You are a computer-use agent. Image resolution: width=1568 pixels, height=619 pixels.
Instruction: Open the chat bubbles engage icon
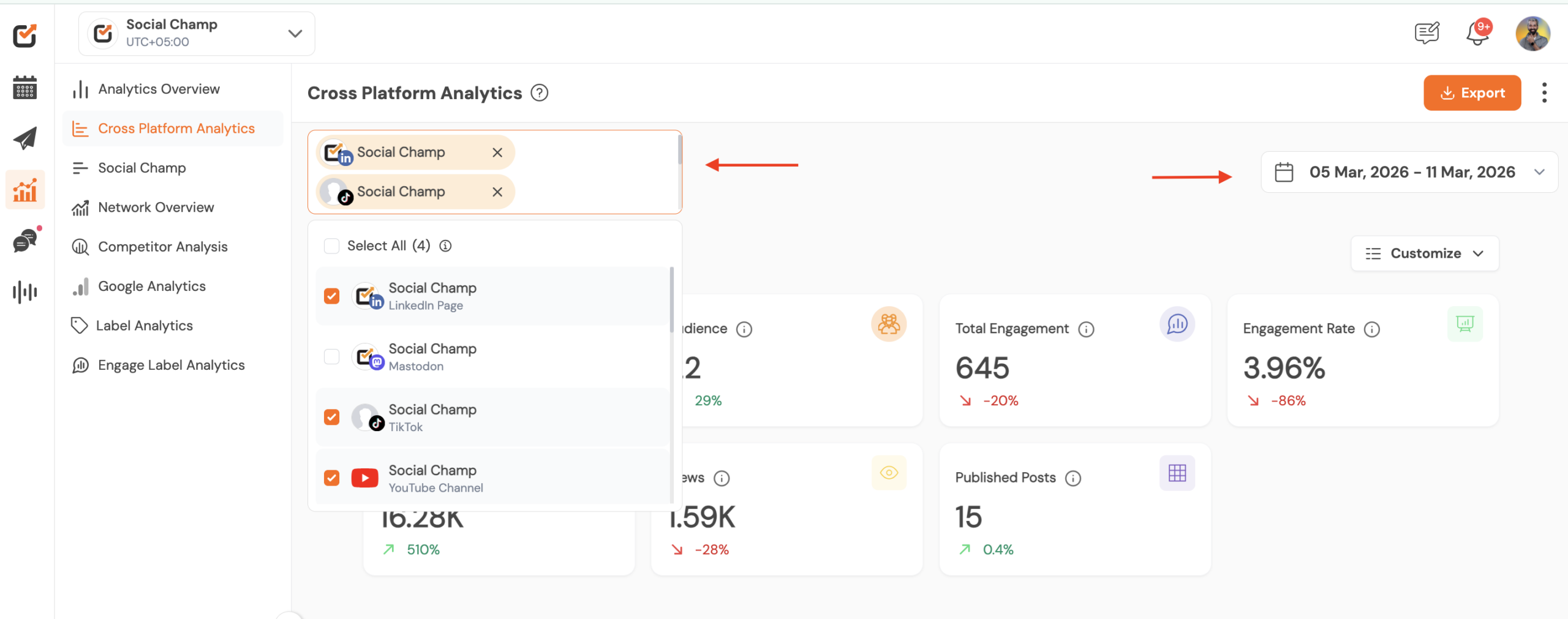[x=24, y=241]
